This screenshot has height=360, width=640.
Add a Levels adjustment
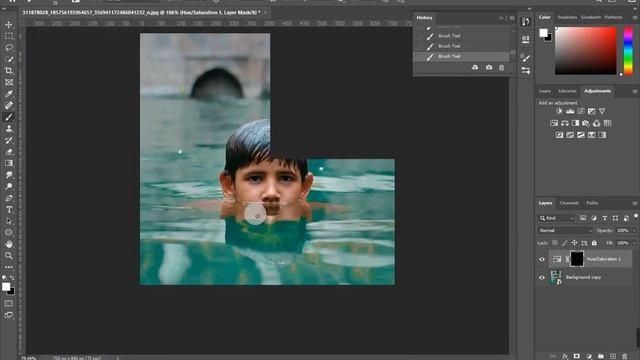click(570, 111)
